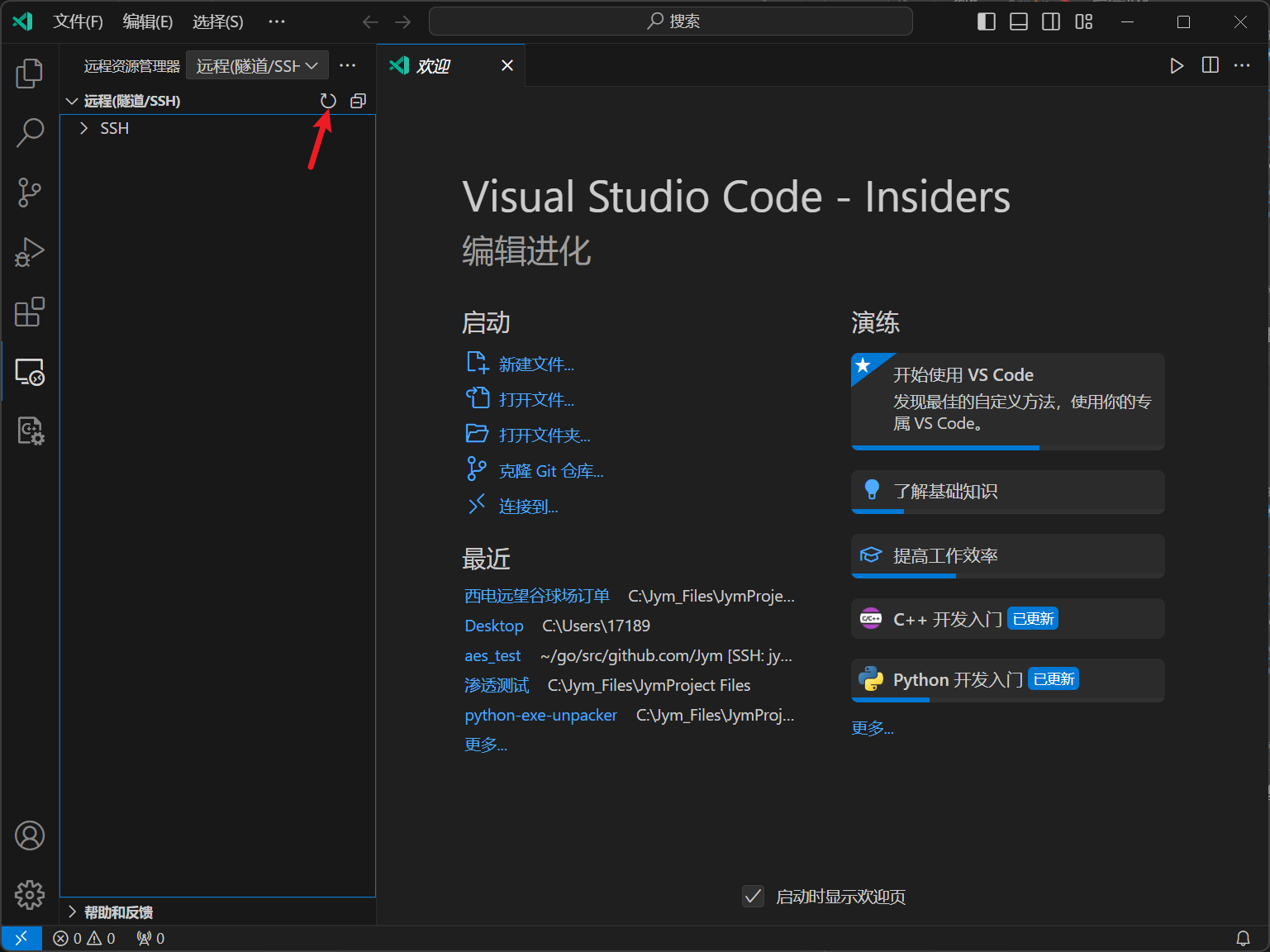
Task: Open the 开始使用 VS Code walkthrough
Action: click(x=1008, y=402)
